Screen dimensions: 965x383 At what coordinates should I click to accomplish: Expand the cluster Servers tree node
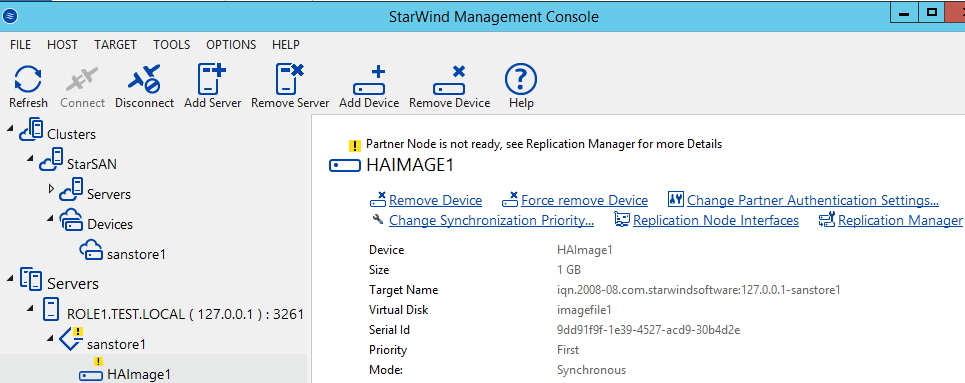50,188
